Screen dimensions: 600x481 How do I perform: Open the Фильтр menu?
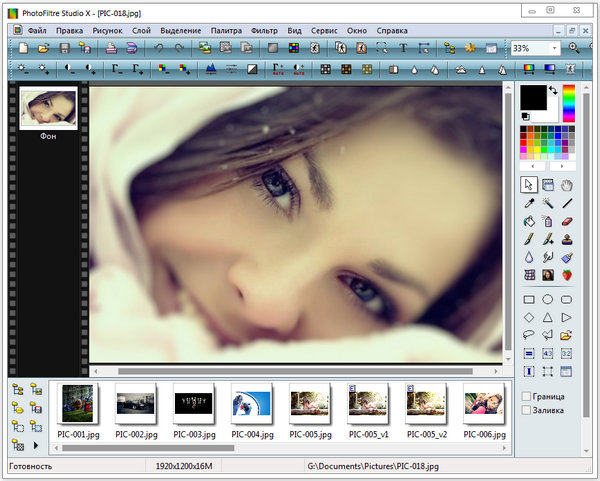(x=264, y=31)
